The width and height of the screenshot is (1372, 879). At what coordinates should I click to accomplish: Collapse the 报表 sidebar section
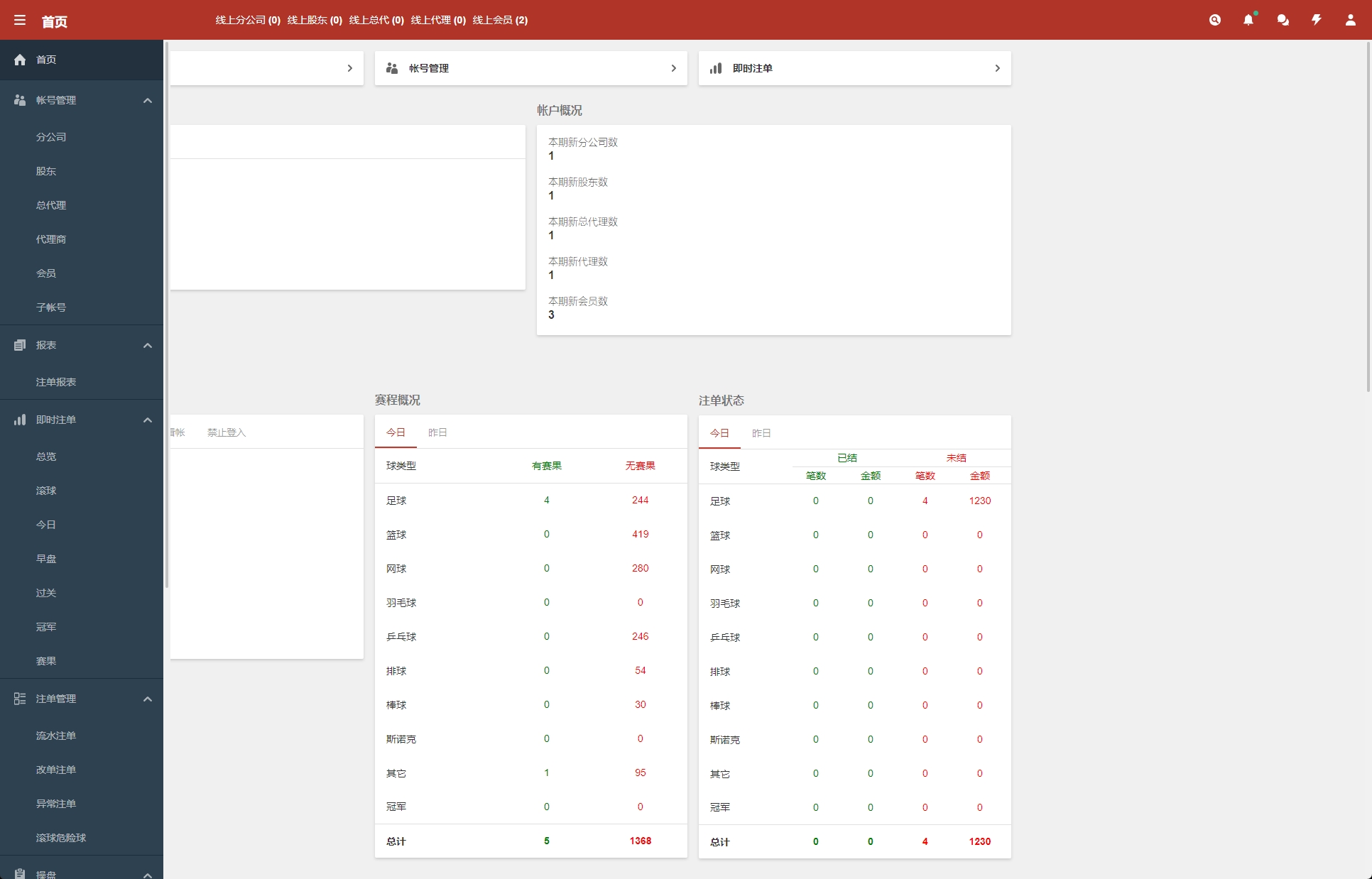tap(148, 345)
